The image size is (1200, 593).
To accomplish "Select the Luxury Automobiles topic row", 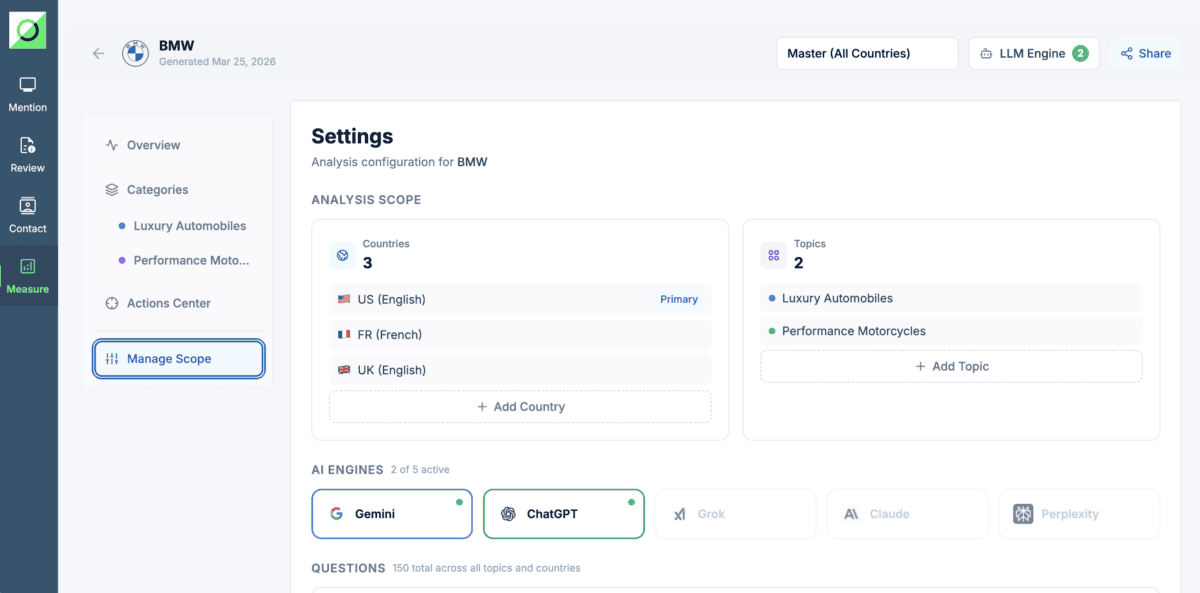I will [x=951, y=298].
